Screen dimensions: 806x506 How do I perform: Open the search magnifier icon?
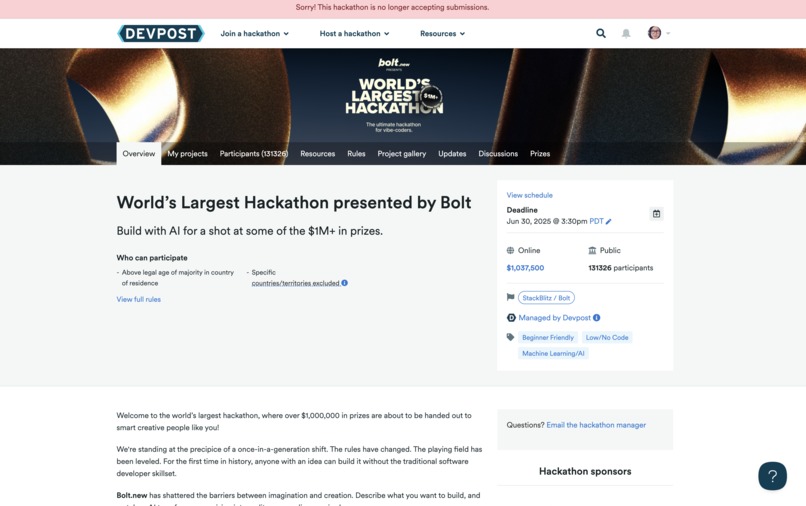pos(600,33)
